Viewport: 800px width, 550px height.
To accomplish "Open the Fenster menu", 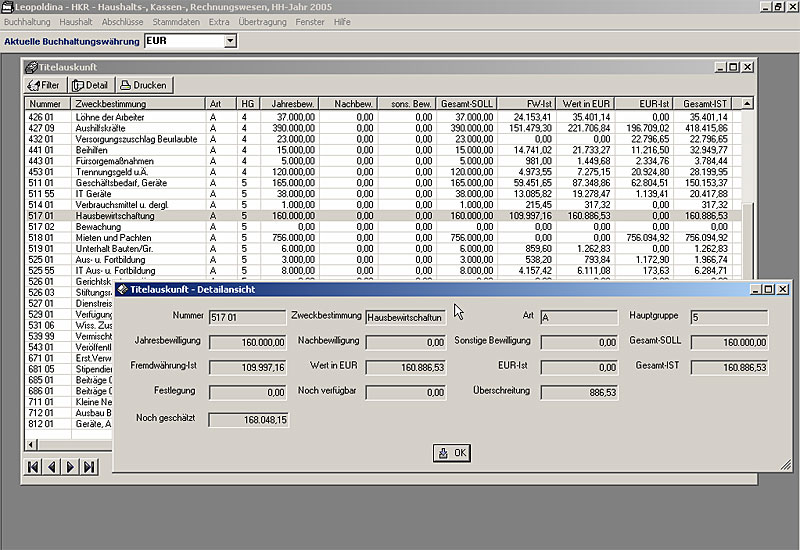I will tap(310, 22).
